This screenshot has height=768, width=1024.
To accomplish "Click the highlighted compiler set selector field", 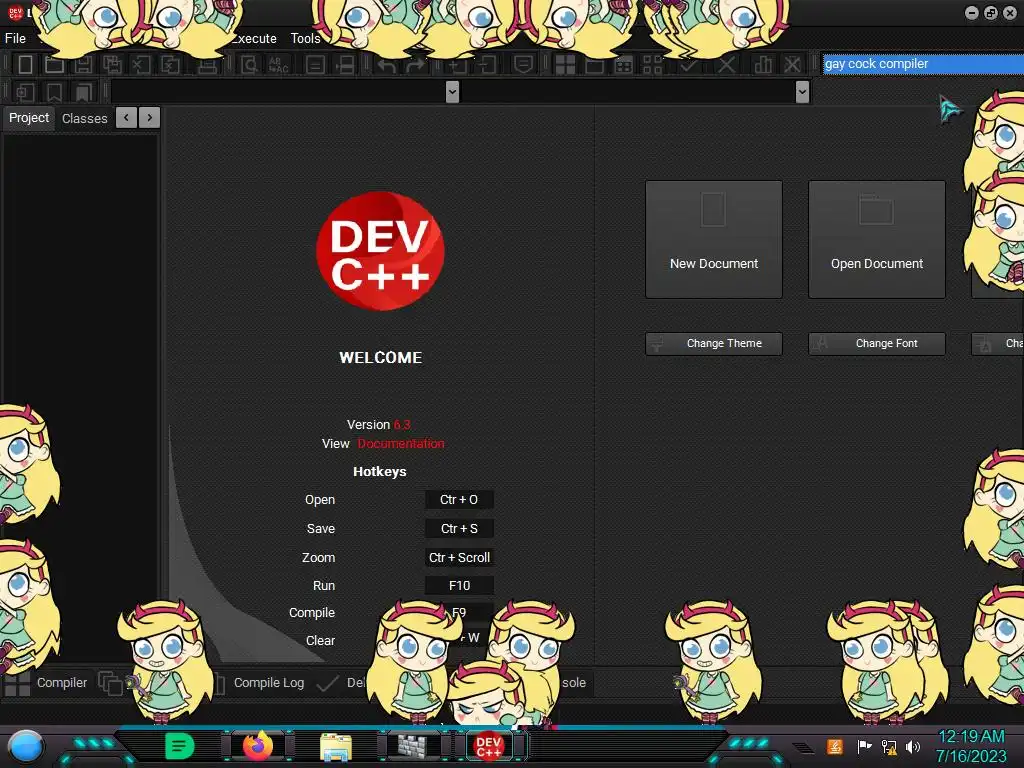I will point(923,64).
